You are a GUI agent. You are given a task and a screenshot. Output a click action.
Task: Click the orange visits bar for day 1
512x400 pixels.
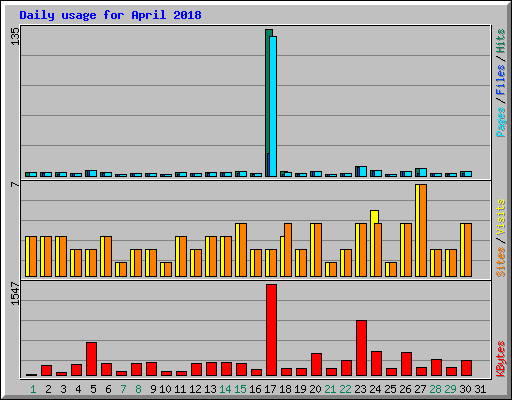coord(33,256)
